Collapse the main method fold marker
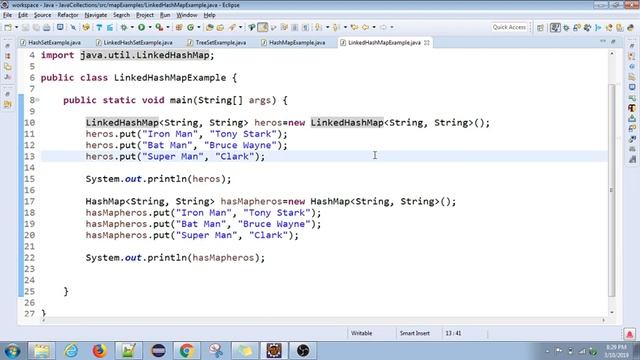The height and width of the screenshot is (360, 640). (x=37, y=100)
